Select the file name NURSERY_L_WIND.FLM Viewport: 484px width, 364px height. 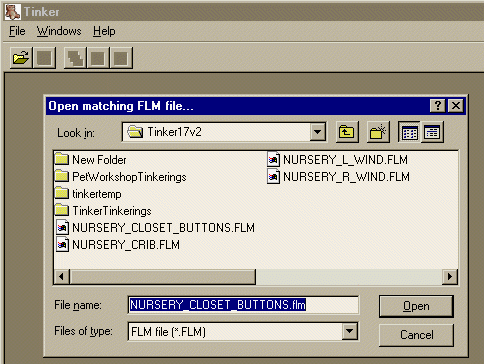click(x=345, y=160)
